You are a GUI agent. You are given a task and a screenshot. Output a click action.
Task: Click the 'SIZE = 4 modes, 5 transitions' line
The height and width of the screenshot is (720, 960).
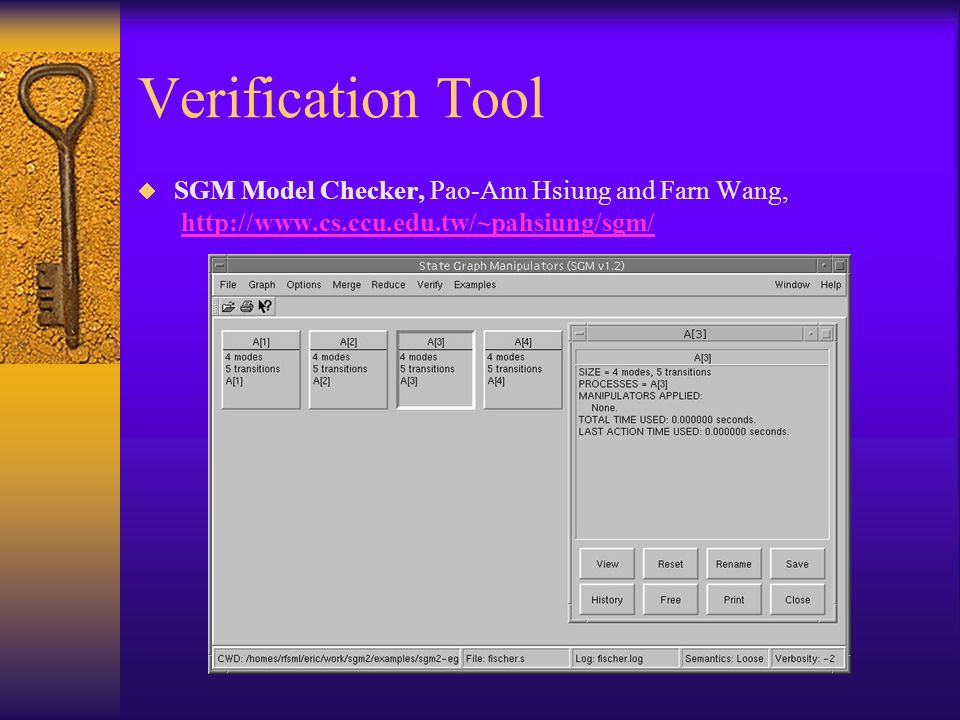tap(645, 372)
